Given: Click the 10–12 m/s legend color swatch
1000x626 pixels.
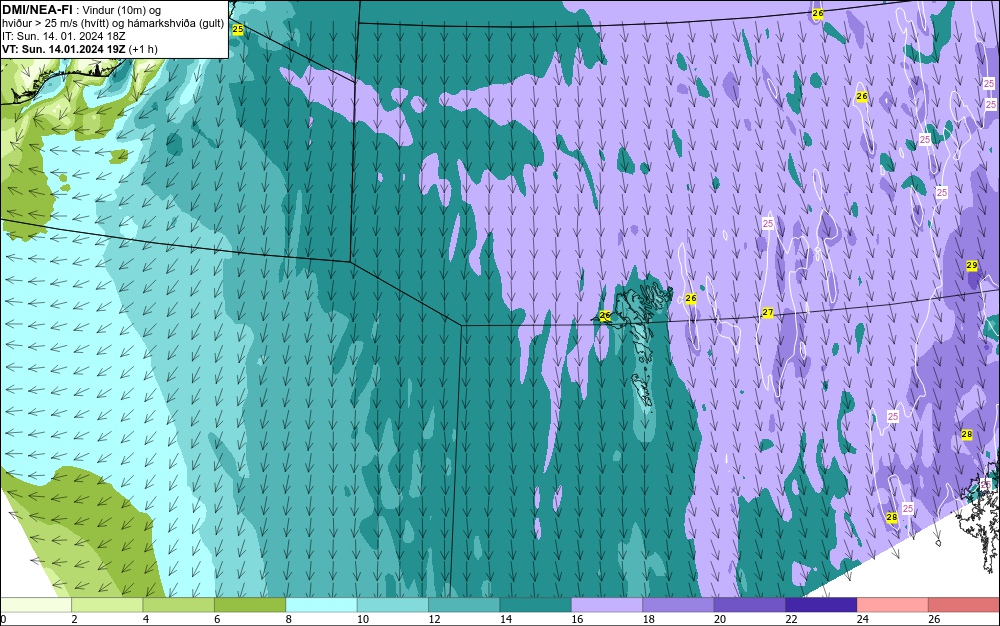Looking at the screenshot, I should pyautogui.click(x=393, y=605).
